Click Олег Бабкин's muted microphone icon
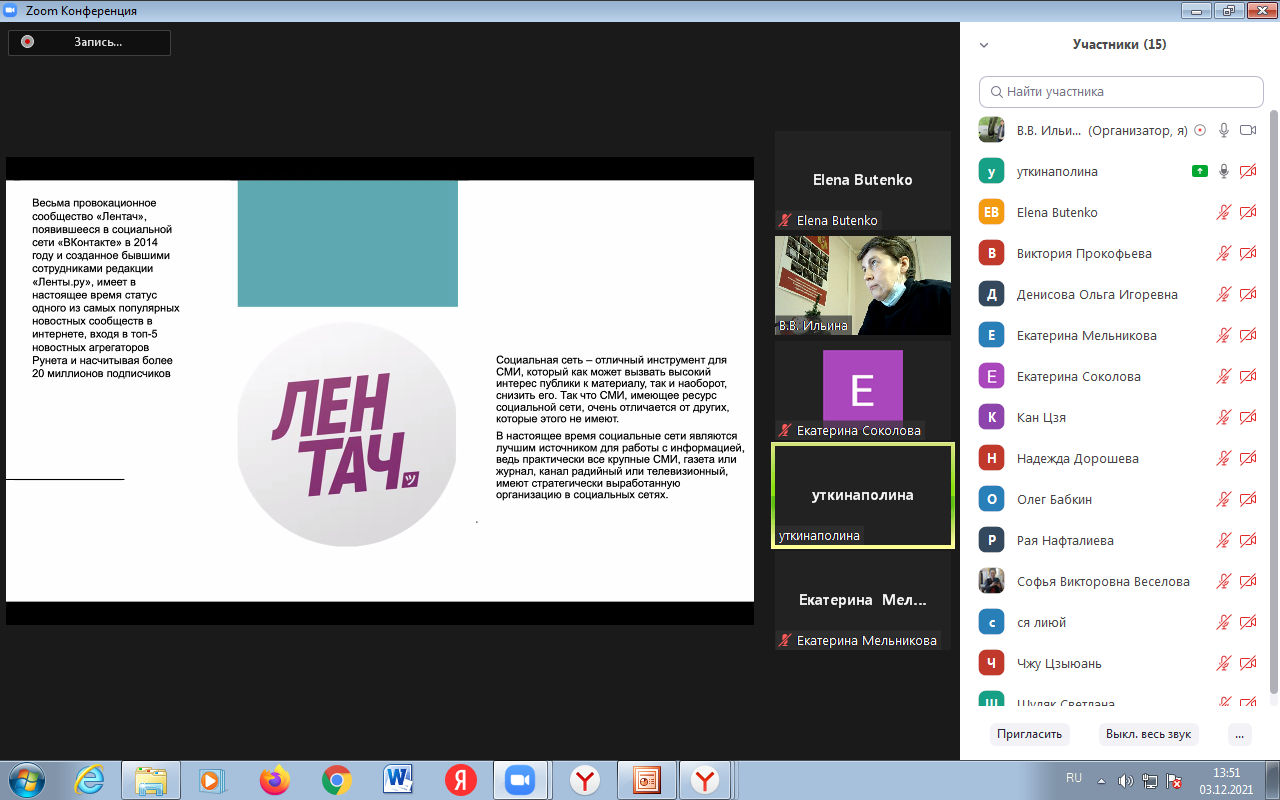 tap(1223, 499)
